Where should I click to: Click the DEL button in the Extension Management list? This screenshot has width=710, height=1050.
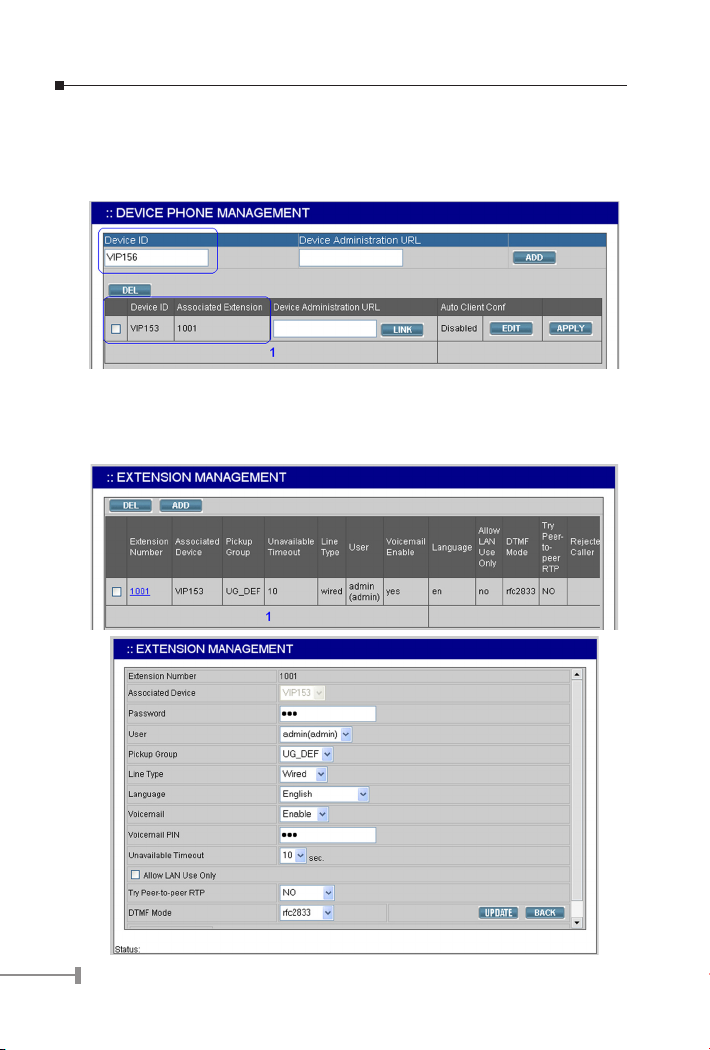tap(131, 506)
